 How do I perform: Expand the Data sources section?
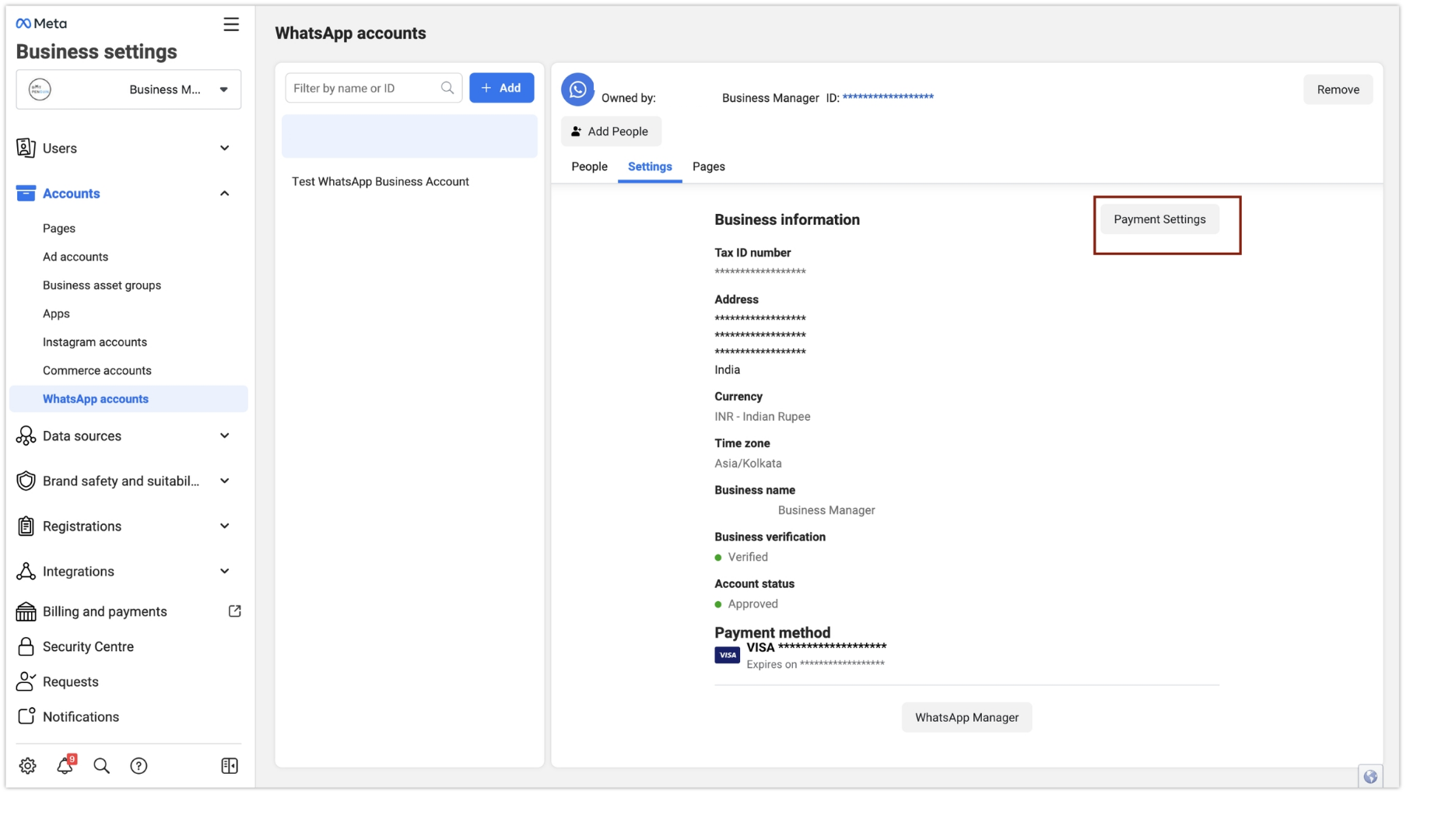coord(225,436)
